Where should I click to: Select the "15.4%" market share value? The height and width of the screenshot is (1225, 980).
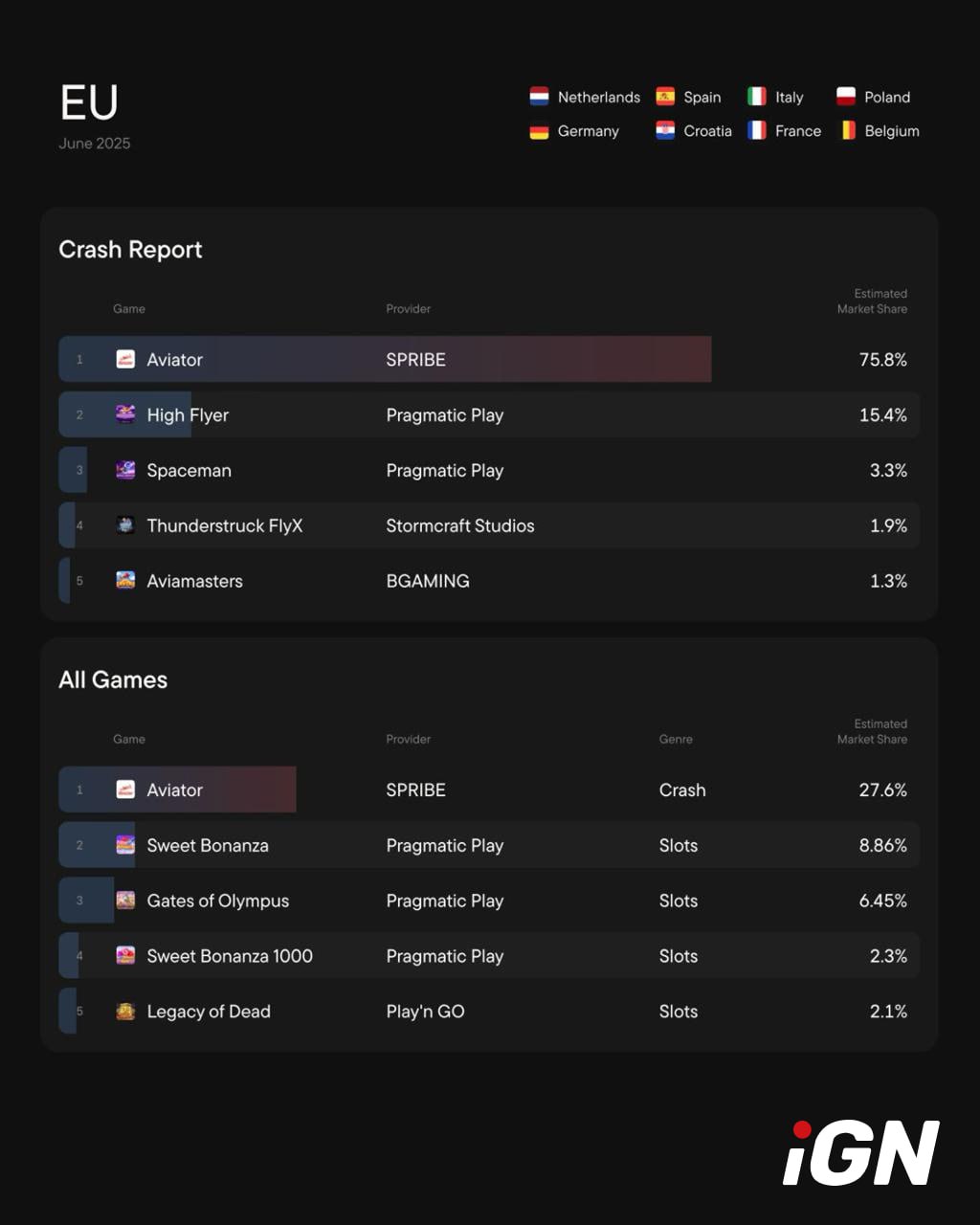click(883, 415)
